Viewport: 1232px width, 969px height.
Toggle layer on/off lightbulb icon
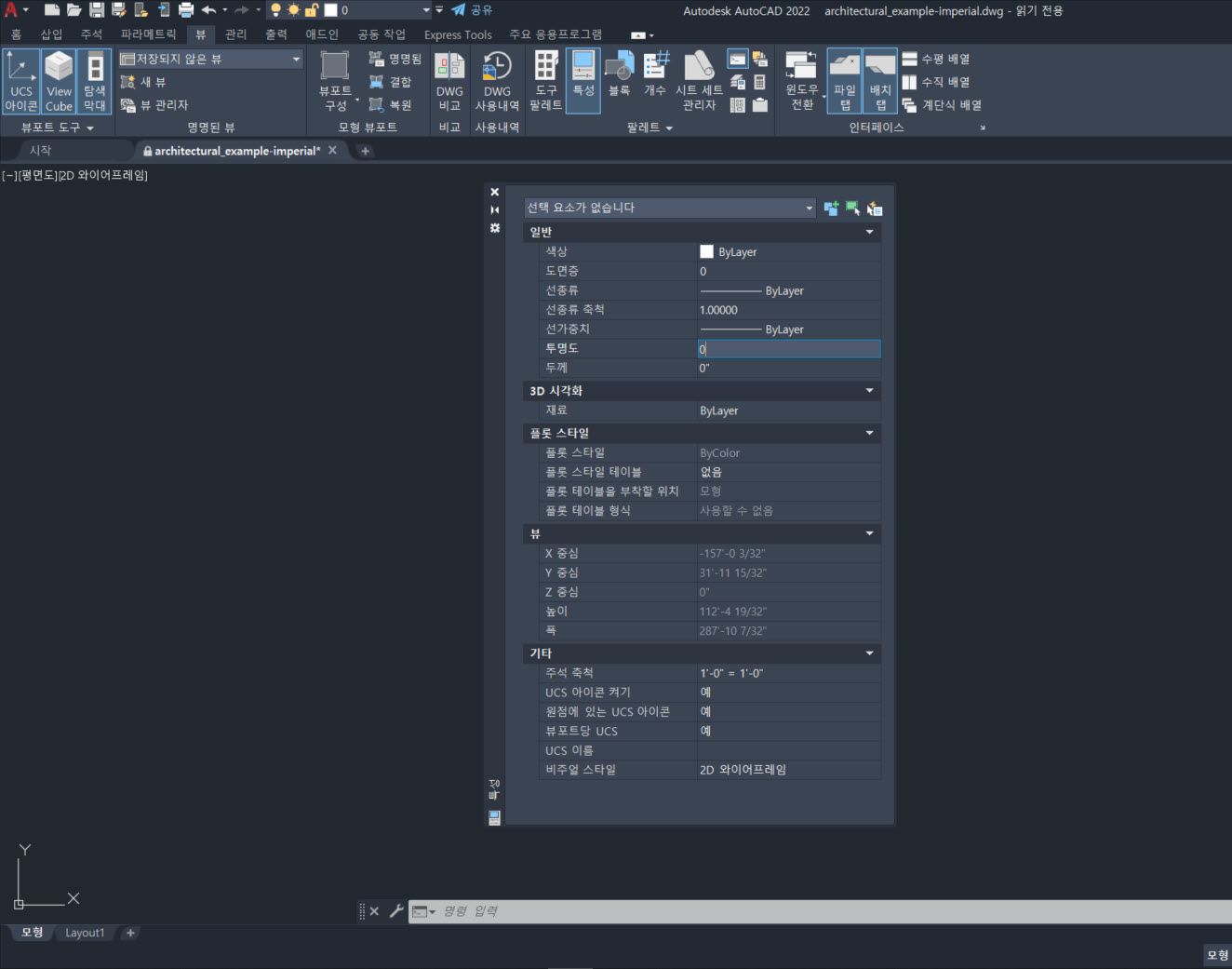point(275,10)
